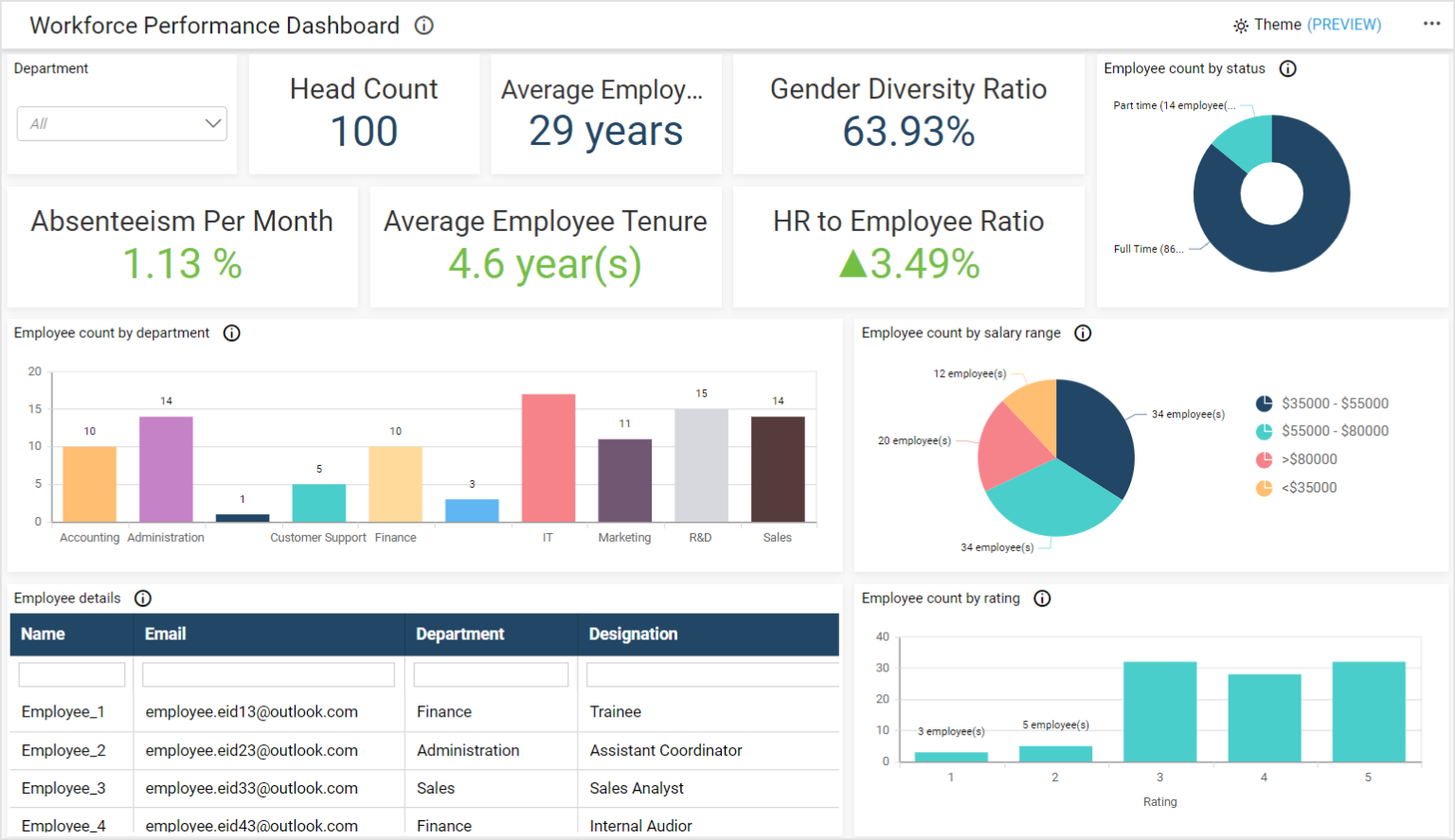
Task: Click the Email filter input field
Action: [268, 673]
